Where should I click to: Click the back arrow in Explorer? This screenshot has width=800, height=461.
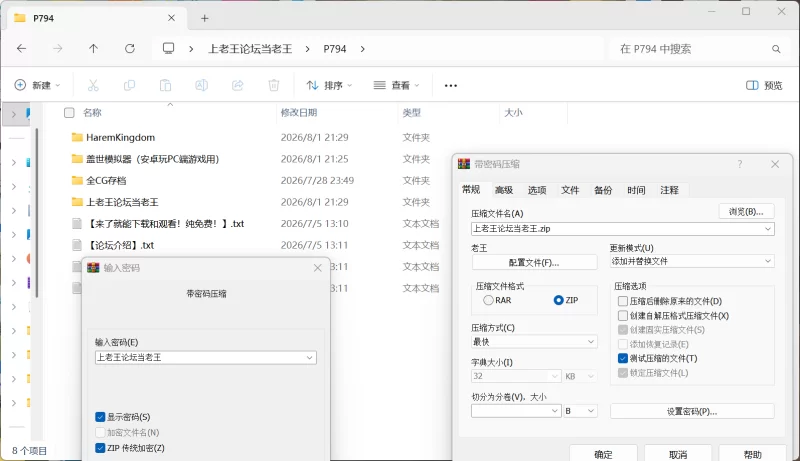click(x=21, y=48)
